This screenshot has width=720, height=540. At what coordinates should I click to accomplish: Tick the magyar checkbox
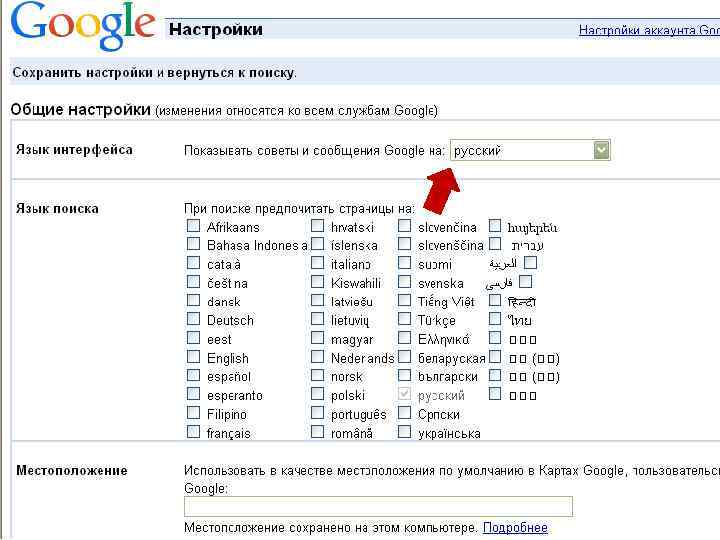coord(317,338)
